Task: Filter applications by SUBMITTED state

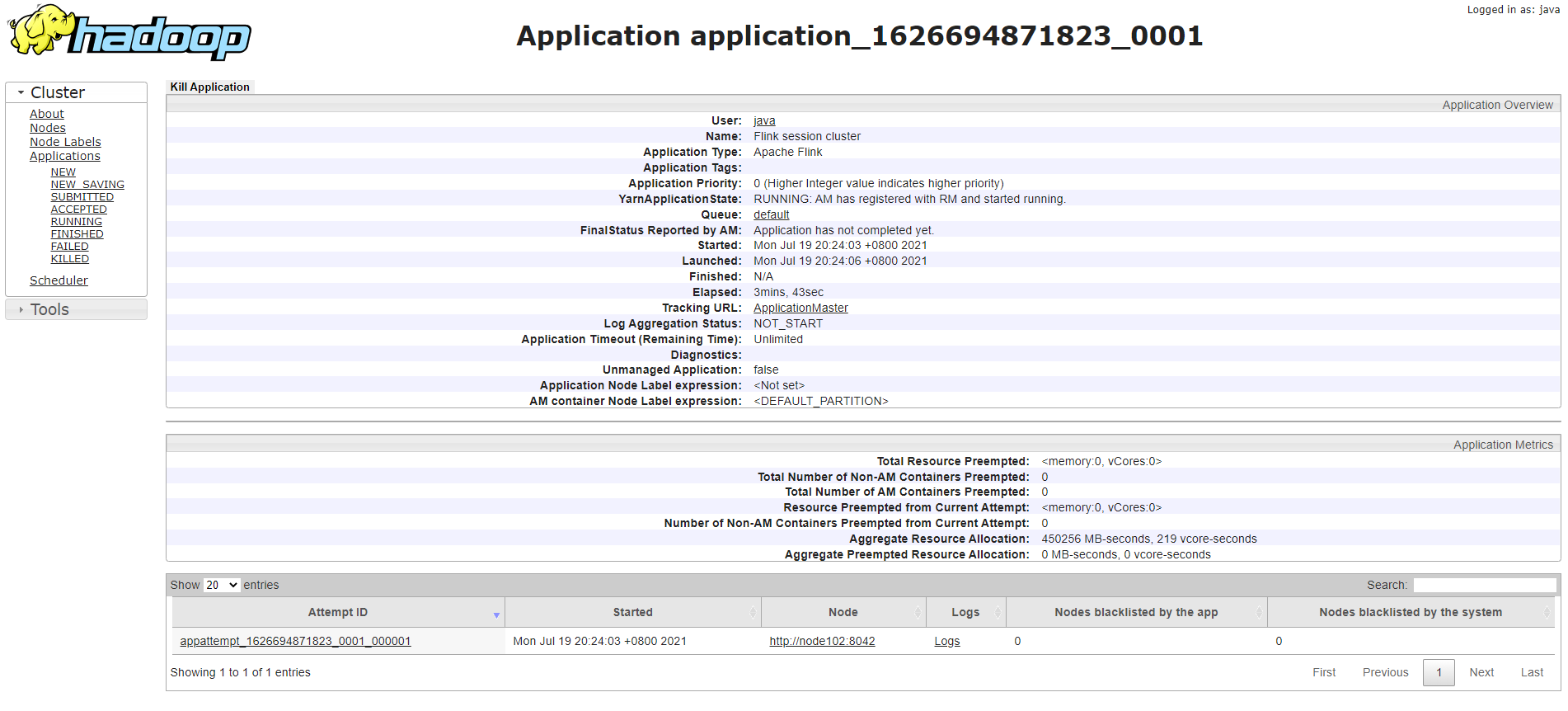Action: [82, 197]
